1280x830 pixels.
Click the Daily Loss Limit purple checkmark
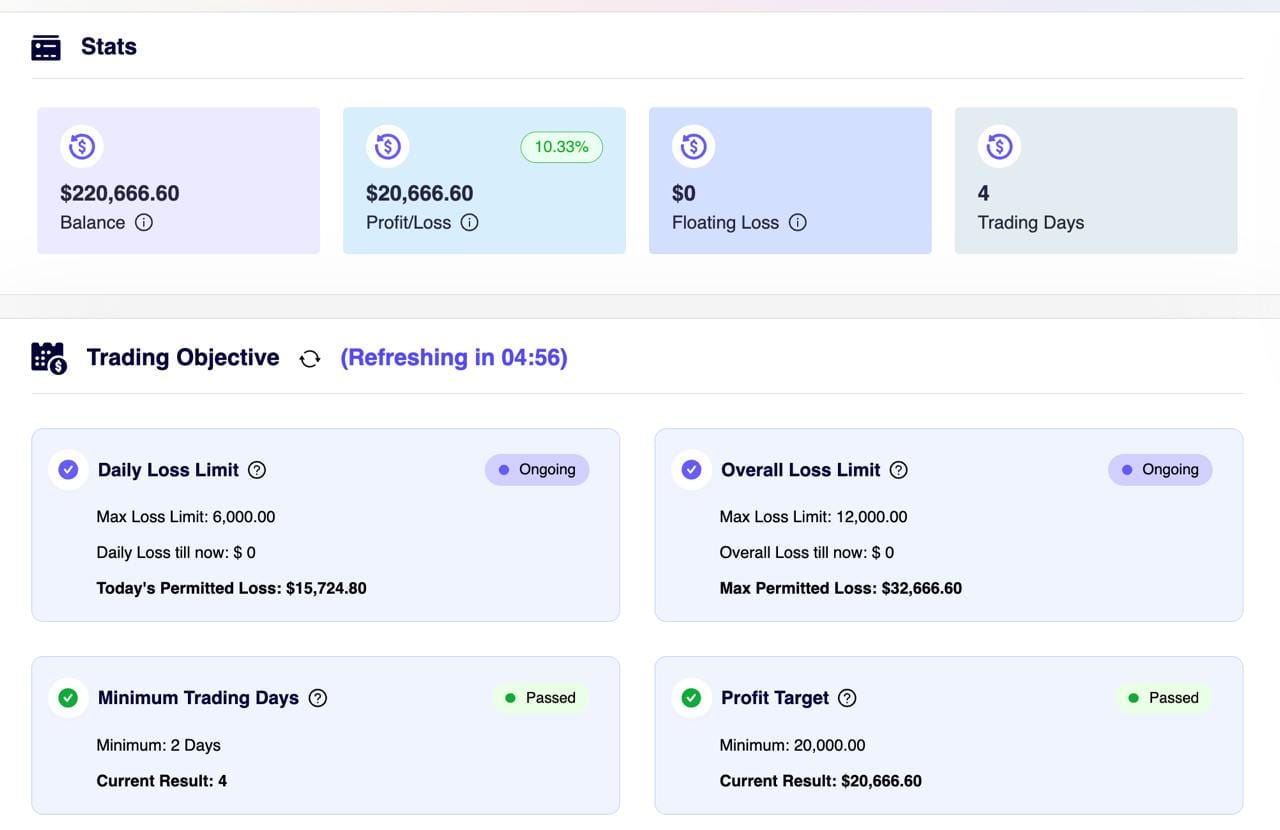68,470
